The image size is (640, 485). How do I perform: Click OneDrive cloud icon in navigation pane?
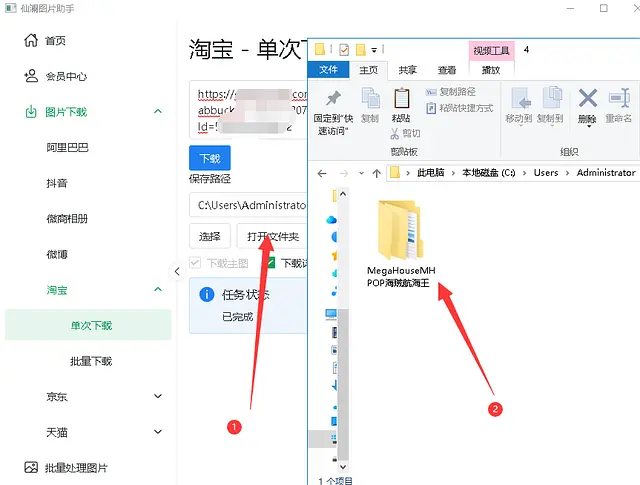331,220
